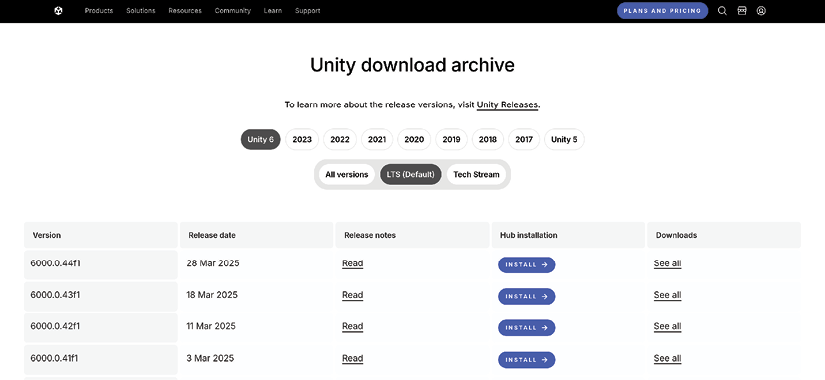Select the 2022 version filter
Viewport: 825px width, 380px height.
click(340, 139)
